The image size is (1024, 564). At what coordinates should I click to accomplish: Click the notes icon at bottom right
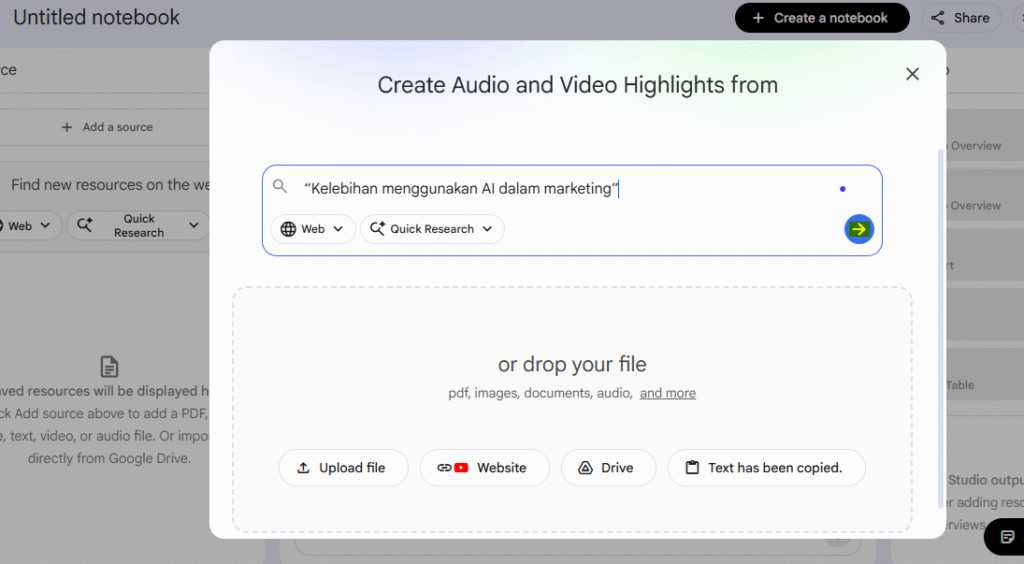click(1007, 537)
